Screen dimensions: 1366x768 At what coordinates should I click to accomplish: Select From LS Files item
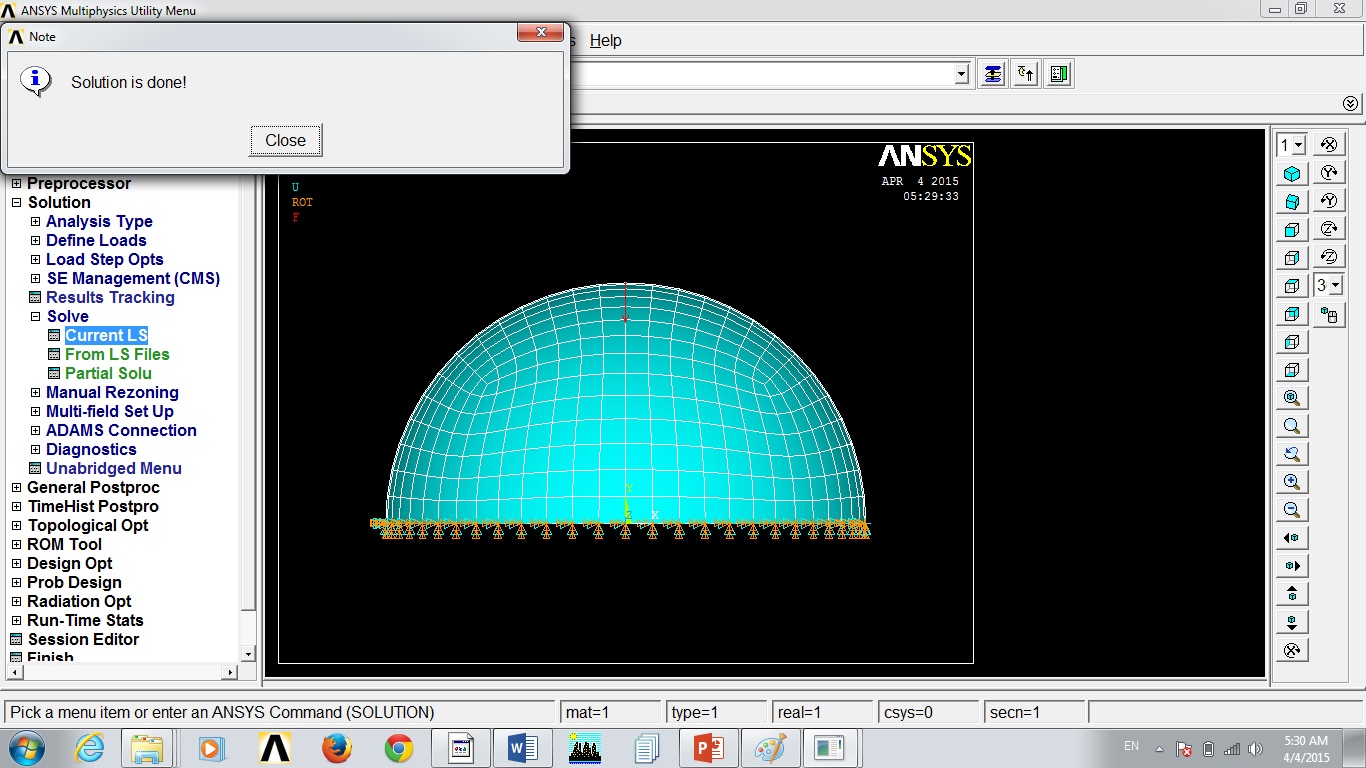tap(117, 354)
